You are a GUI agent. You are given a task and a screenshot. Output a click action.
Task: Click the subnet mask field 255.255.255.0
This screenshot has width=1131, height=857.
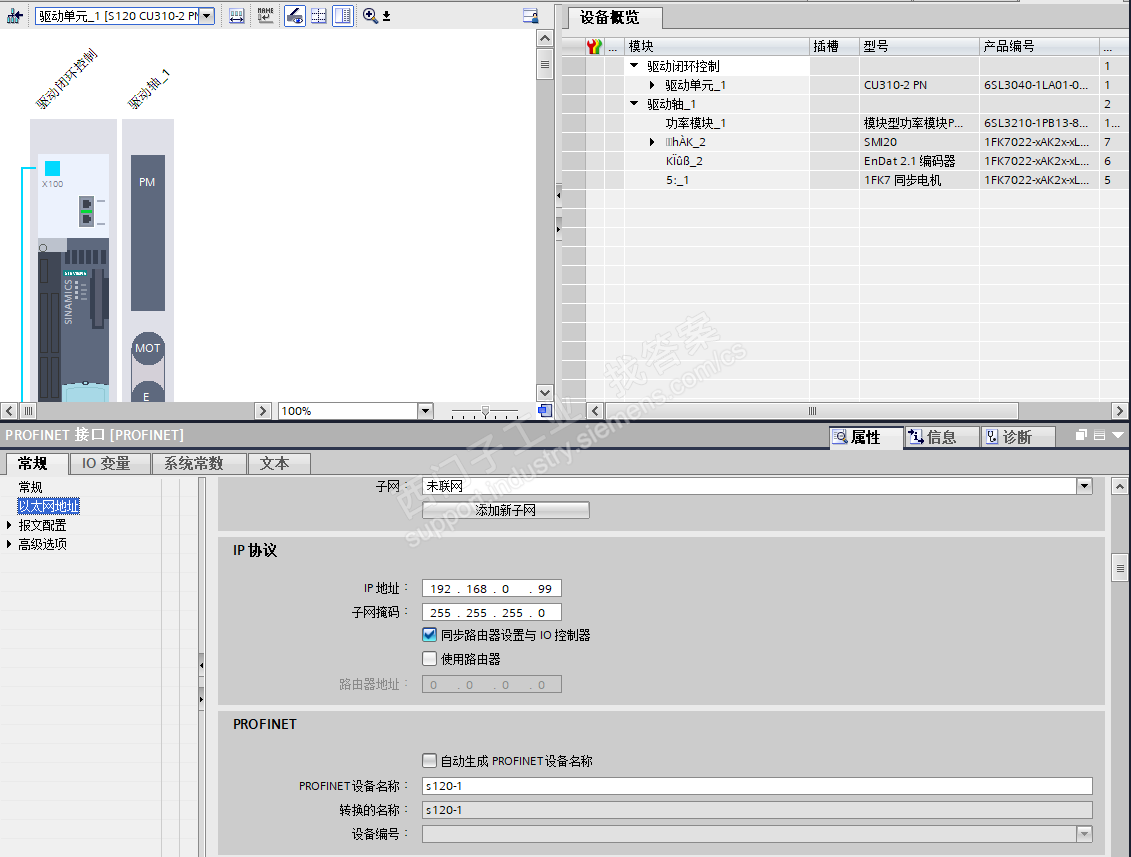(x=491, y=612)
